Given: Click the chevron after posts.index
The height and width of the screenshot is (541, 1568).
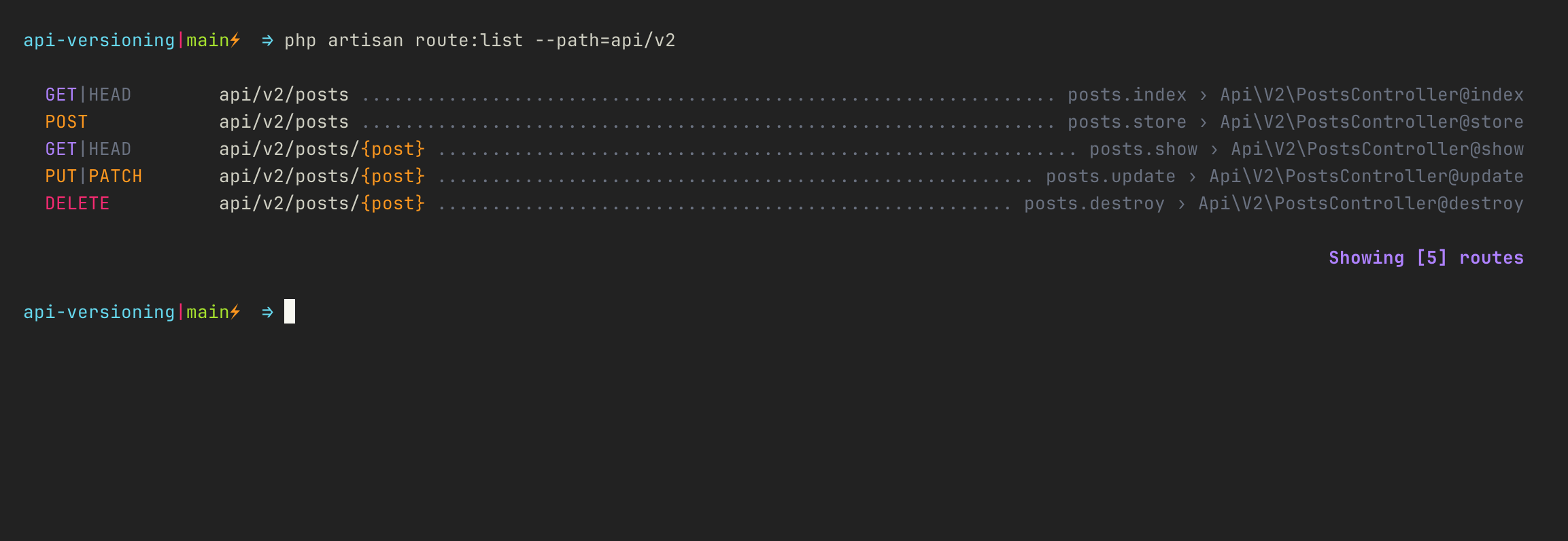Looking at the screenshot, I should 1204,95.
